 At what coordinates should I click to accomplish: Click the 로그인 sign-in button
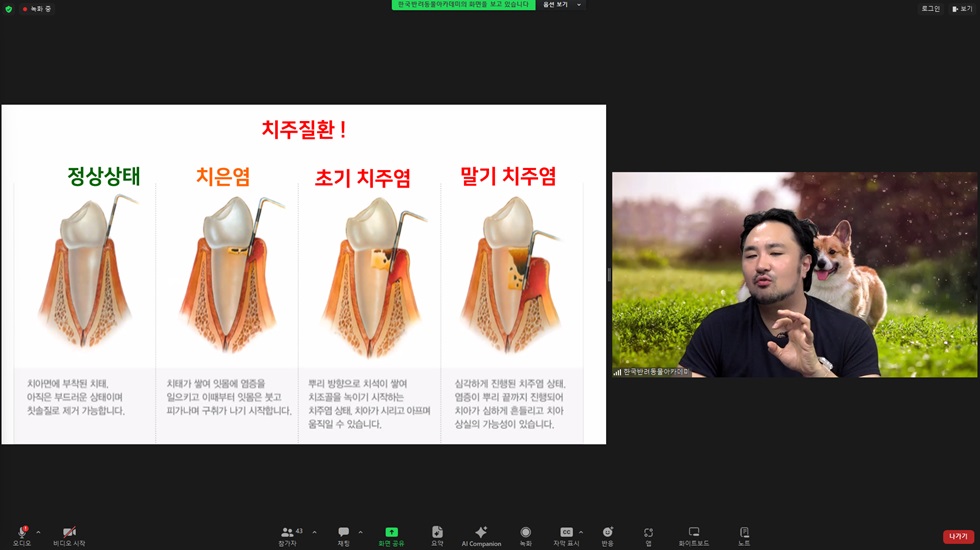[931, 9]
